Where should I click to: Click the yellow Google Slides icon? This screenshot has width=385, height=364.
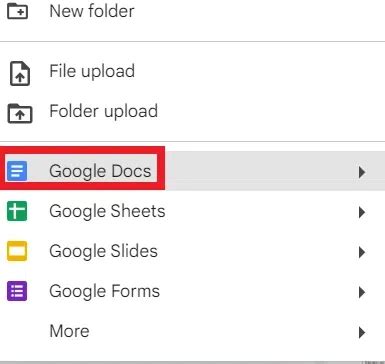(x=17, y=251)
